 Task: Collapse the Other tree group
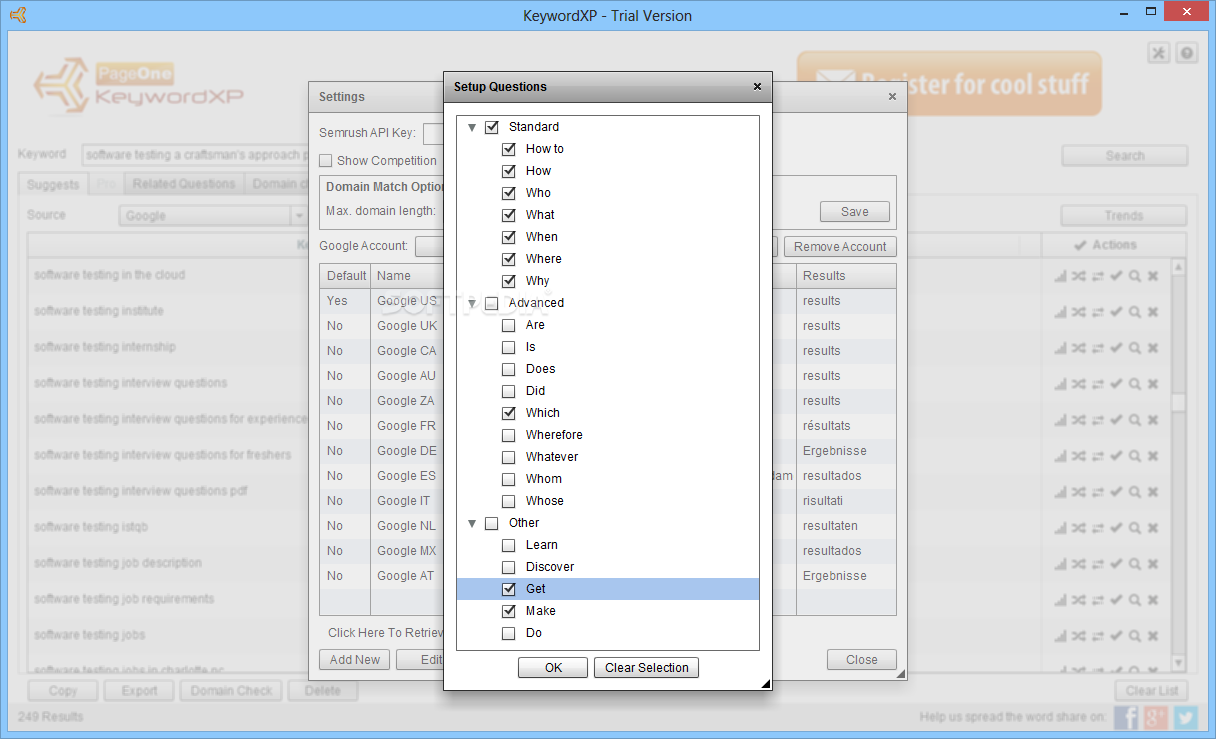[x=472, y=524]
